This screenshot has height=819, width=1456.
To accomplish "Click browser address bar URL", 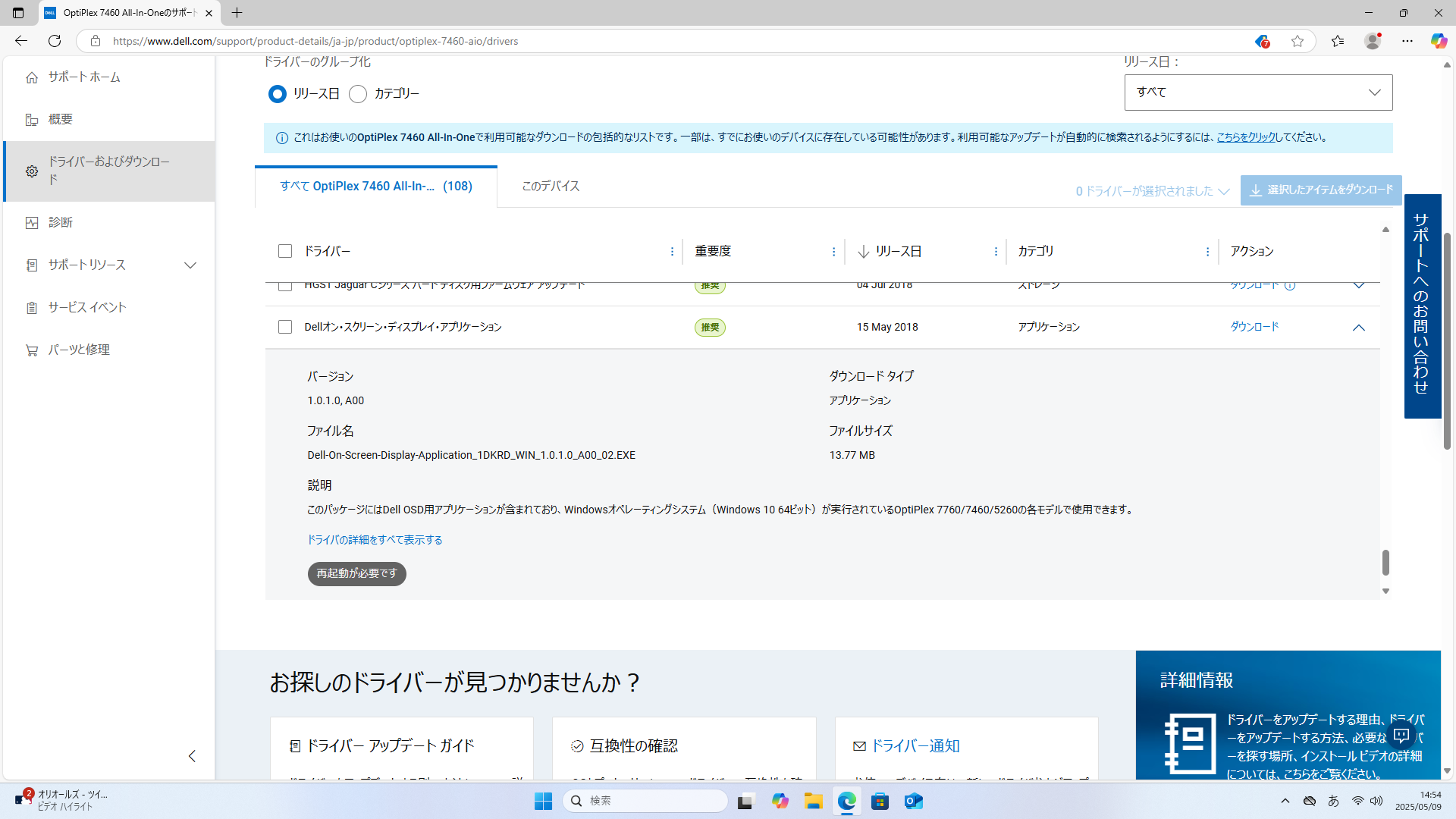I will (x=315, y=41).
